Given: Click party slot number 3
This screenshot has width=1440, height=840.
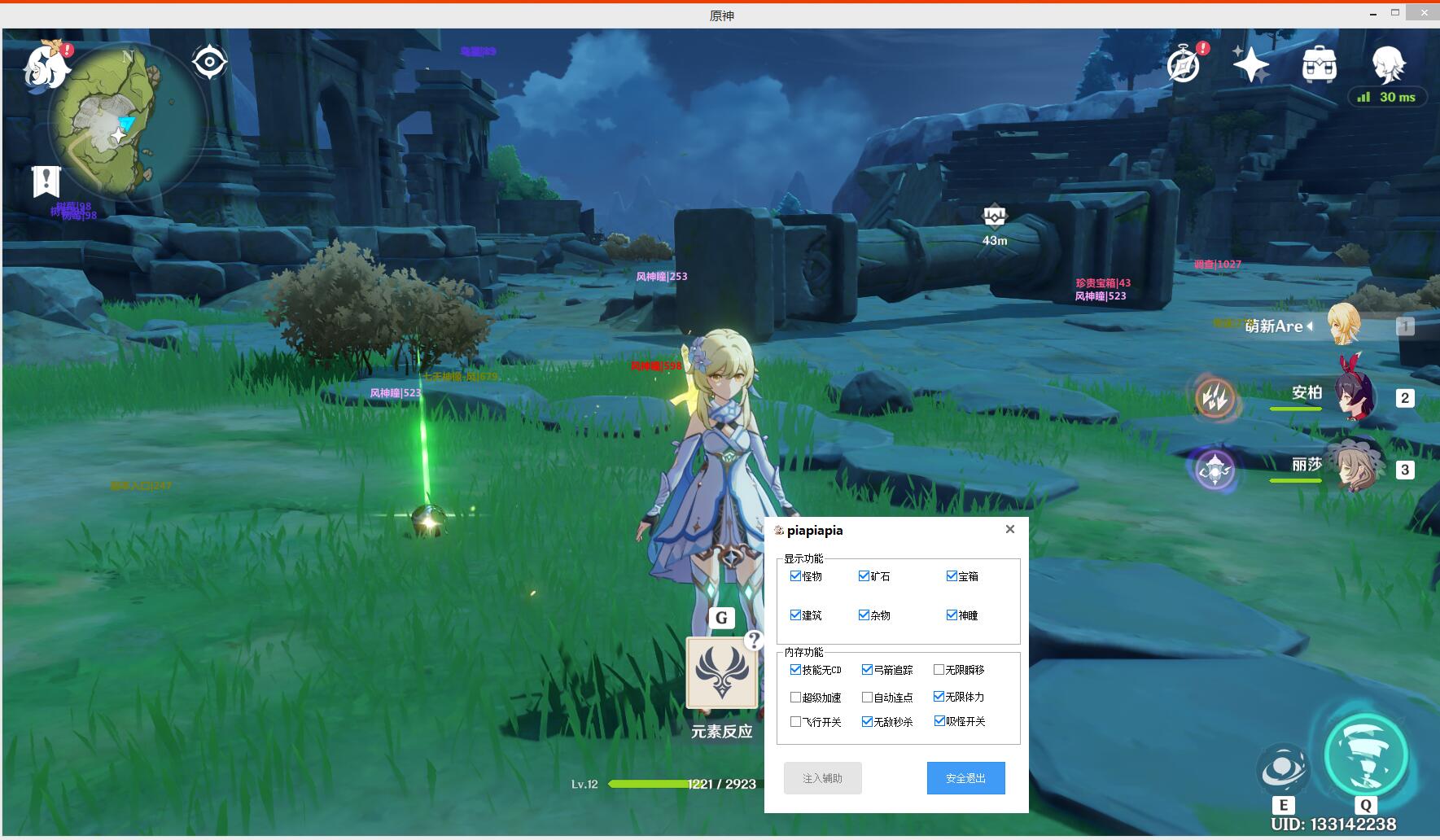Looking at the screenshot, I should click(x=1405, y=470).
